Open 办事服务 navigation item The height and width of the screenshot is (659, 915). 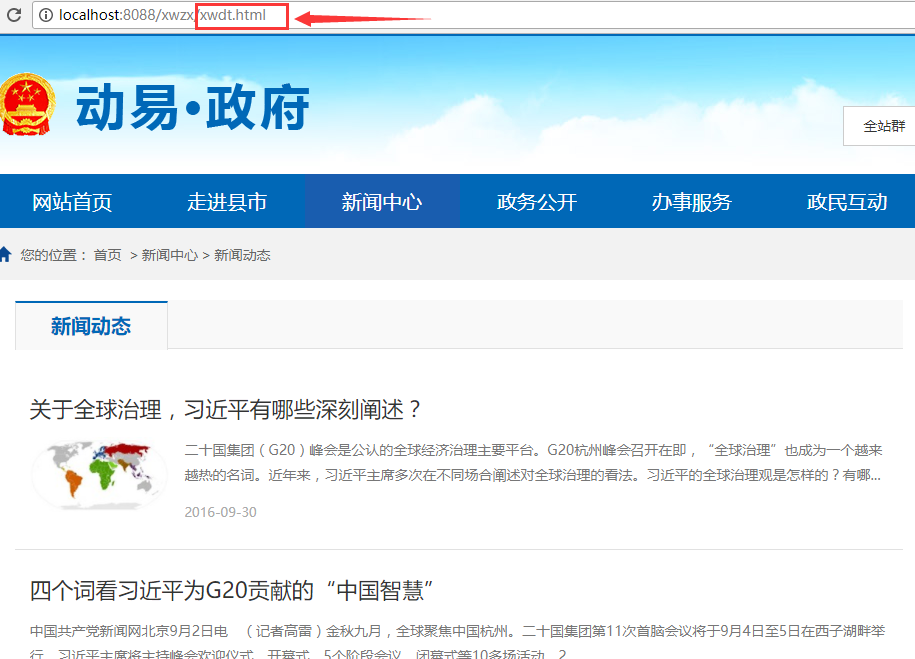[692, 202]
